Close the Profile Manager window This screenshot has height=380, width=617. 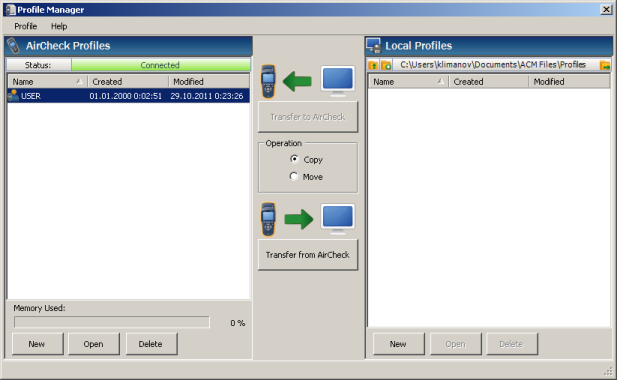[x=606, y=9]
